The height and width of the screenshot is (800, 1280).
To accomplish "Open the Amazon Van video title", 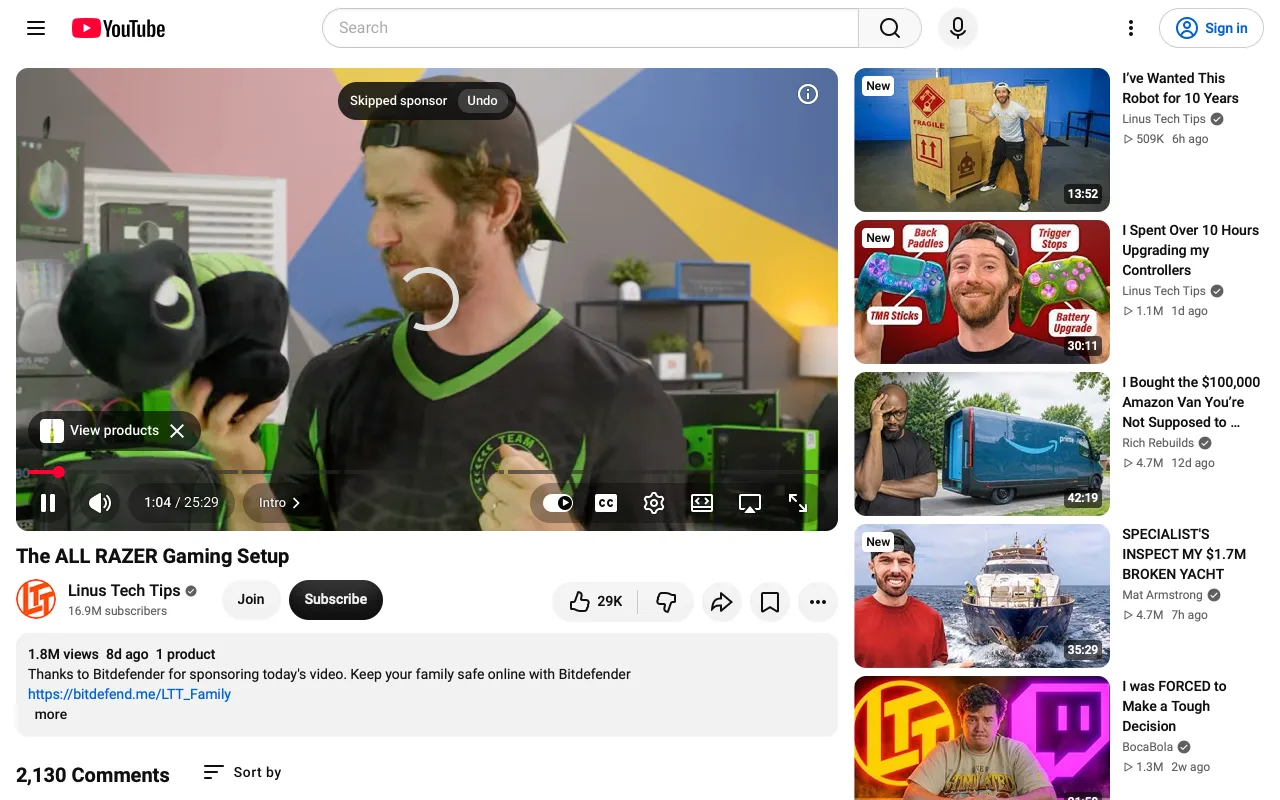I will [1191, 402].
